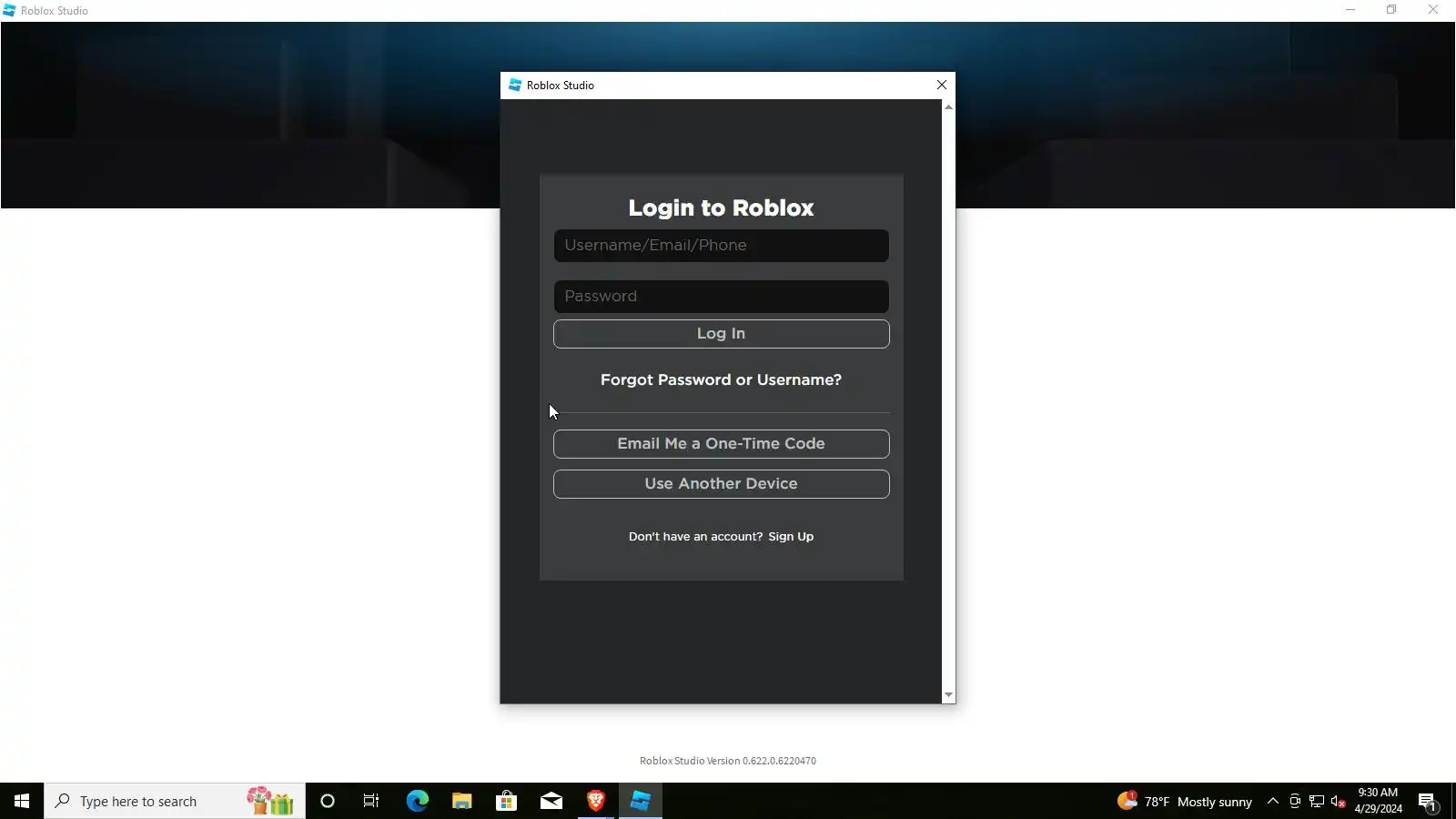The image size is (1456, 819).
Task: Click the Log In button
Action: point(721,334)
